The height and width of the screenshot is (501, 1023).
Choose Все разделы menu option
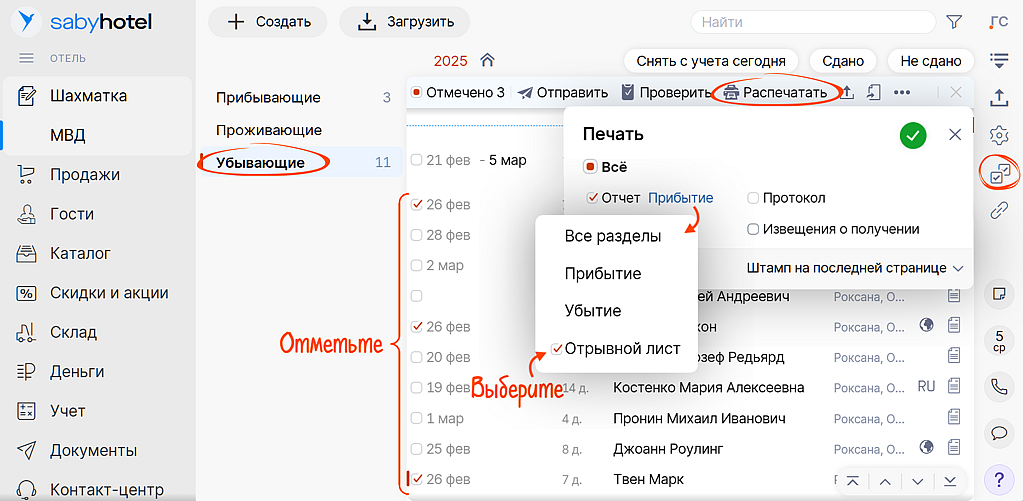point(612,236)
